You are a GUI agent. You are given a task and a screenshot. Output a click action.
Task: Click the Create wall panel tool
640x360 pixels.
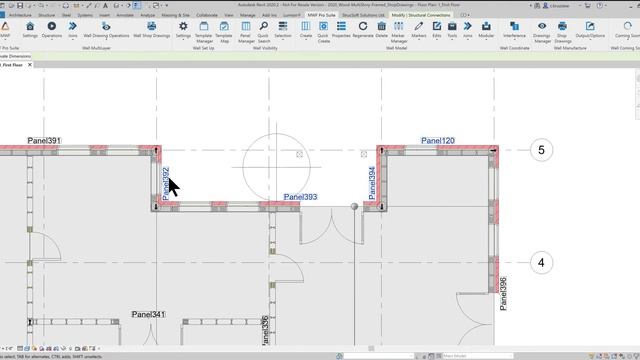(x=305, y=29)
